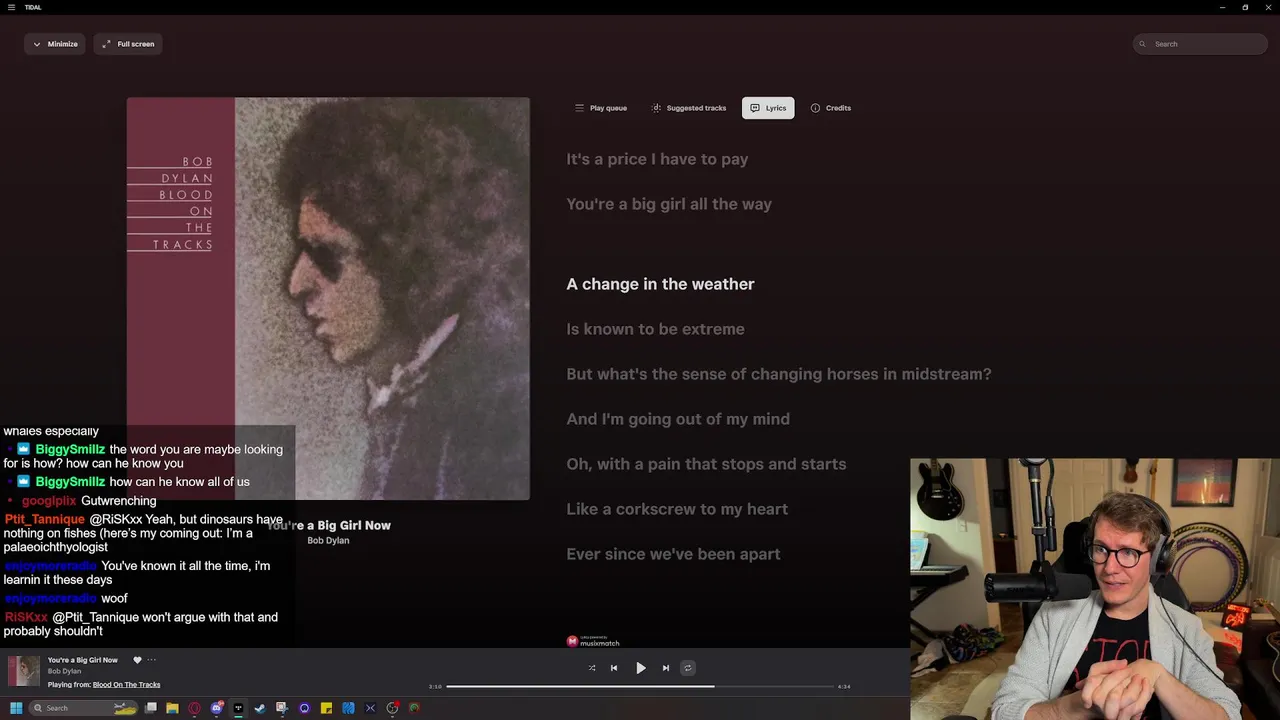Seek along the playback progress bar
The width and height of the screenshot is (1280, 720).
(x=640, y=686)
